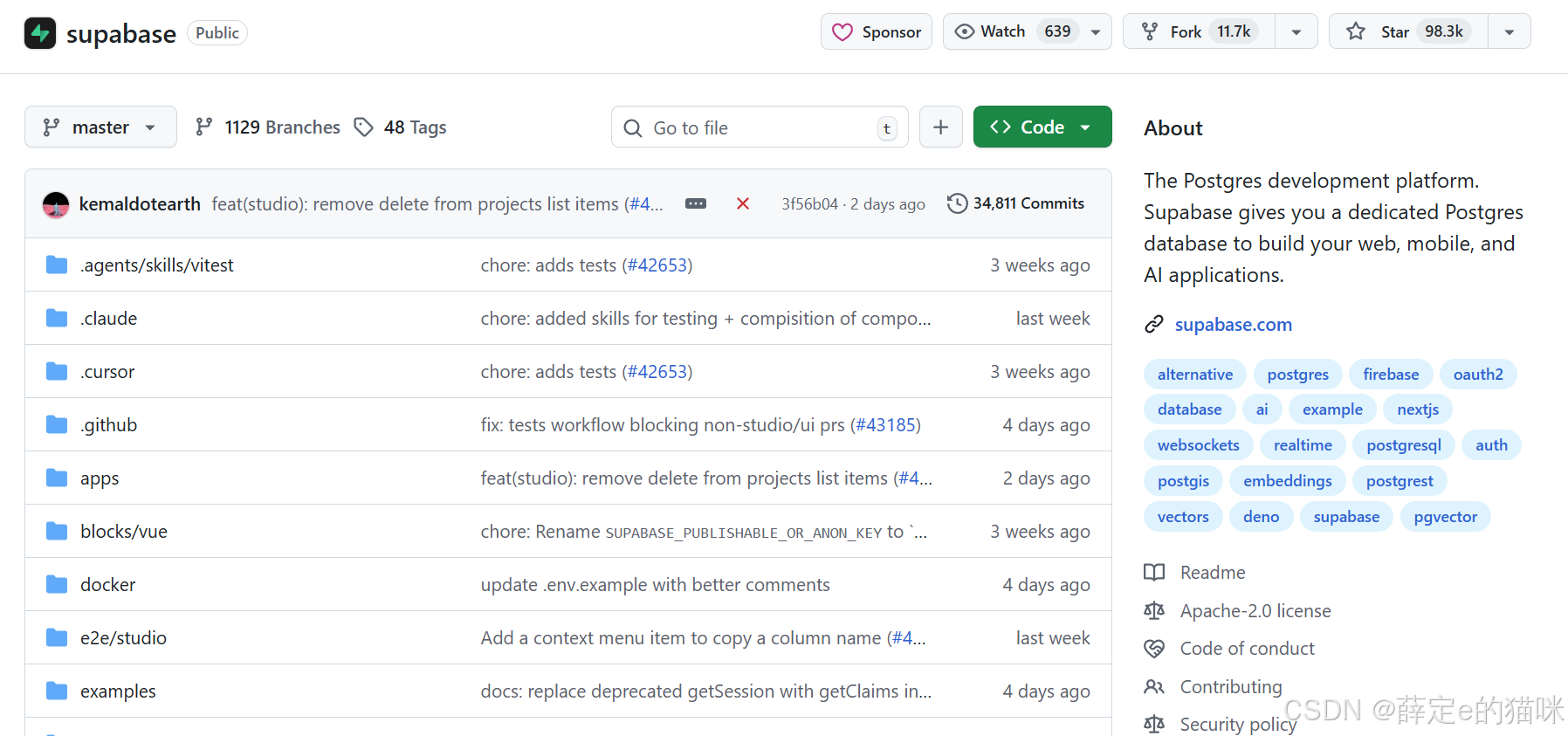Select the oauth2 topic tag

(1478, 375)
